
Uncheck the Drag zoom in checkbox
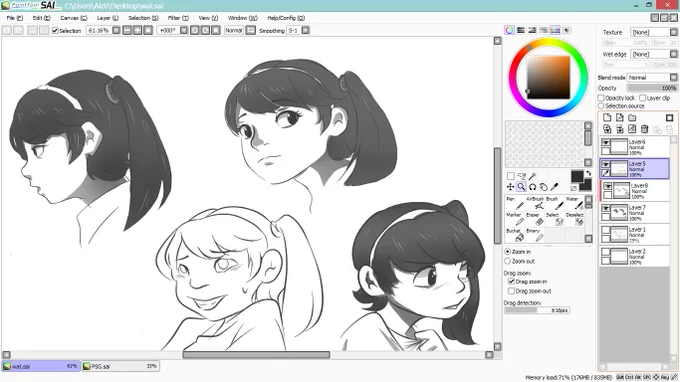pyautogui.click(x=511, y=281)
